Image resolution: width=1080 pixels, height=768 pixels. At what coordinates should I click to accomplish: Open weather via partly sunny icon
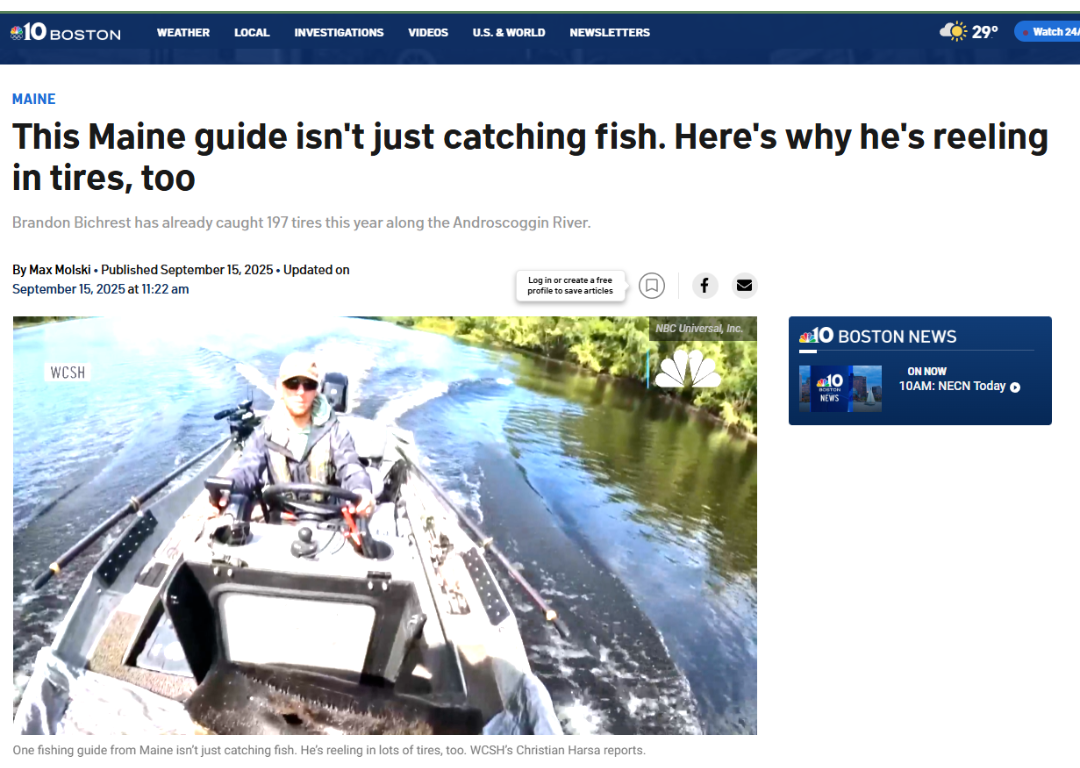955,32
